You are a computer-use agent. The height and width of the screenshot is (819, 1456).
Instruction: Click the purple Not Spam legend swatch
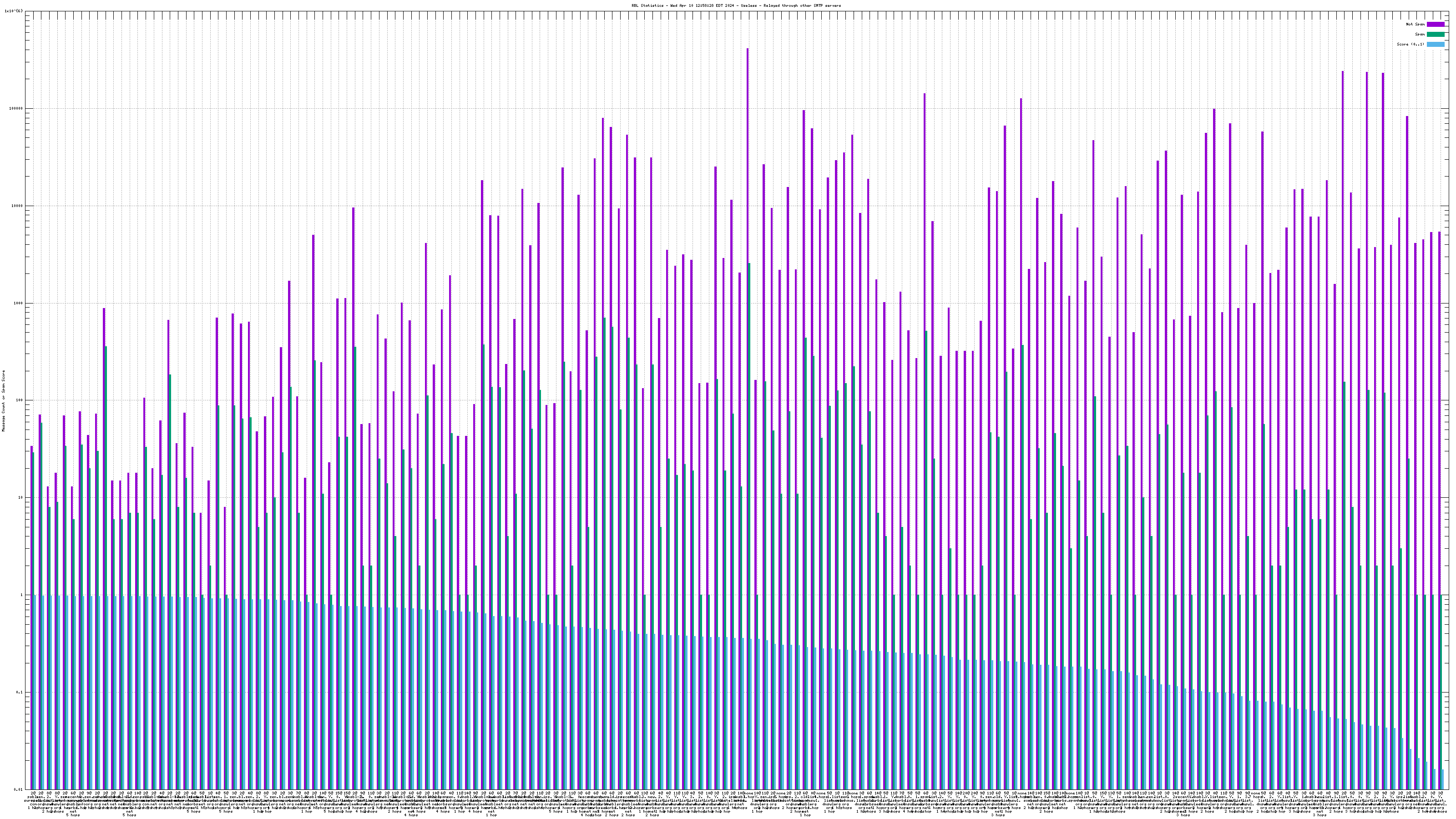pyautogui.click(x=1435, y=24)
